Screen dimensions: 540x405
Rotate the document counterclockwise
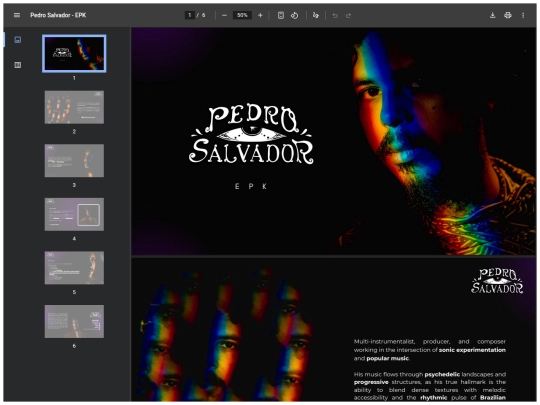[294, 15]
